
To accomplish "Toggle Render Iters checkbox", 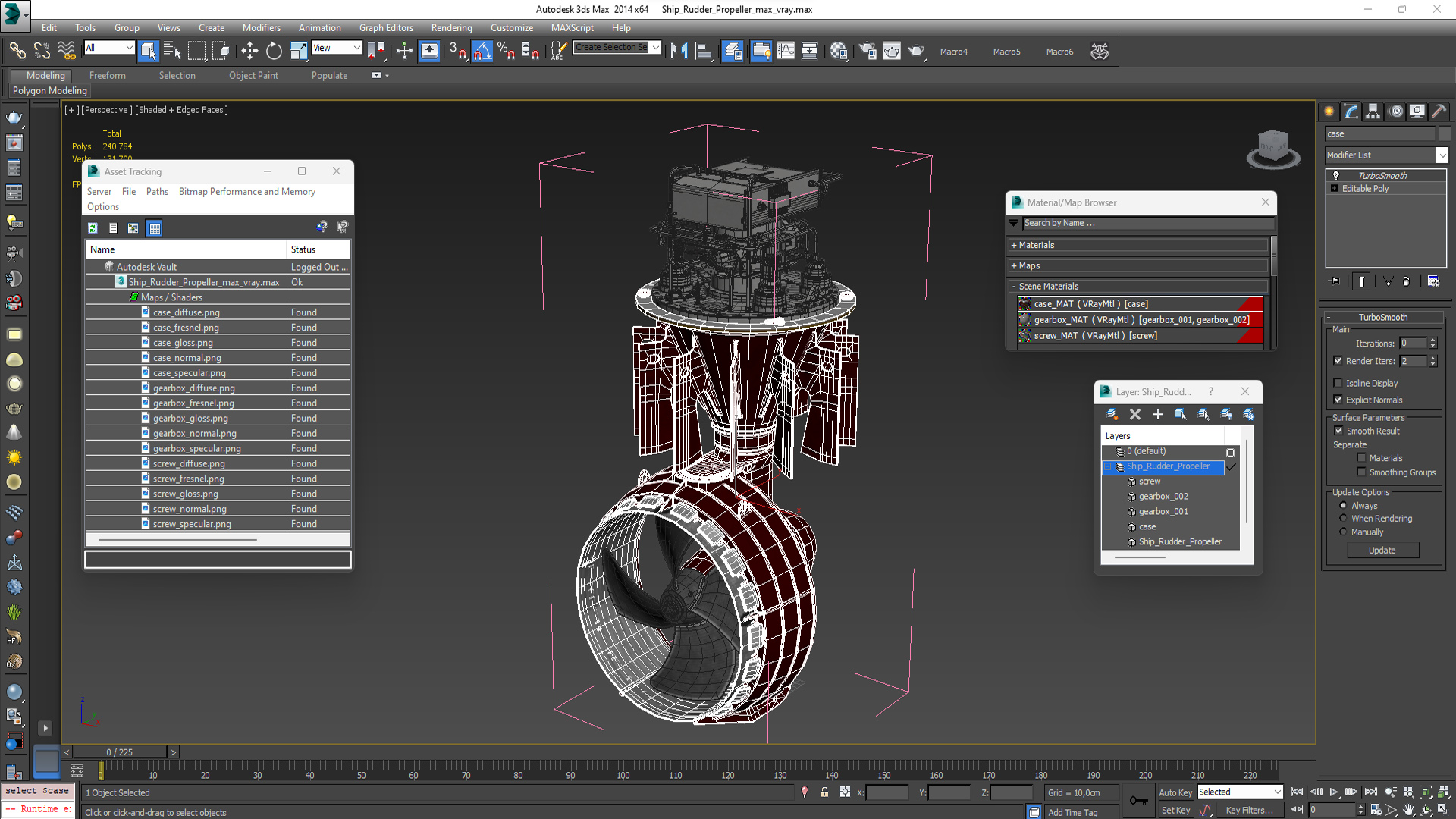I will point(1338,361).
